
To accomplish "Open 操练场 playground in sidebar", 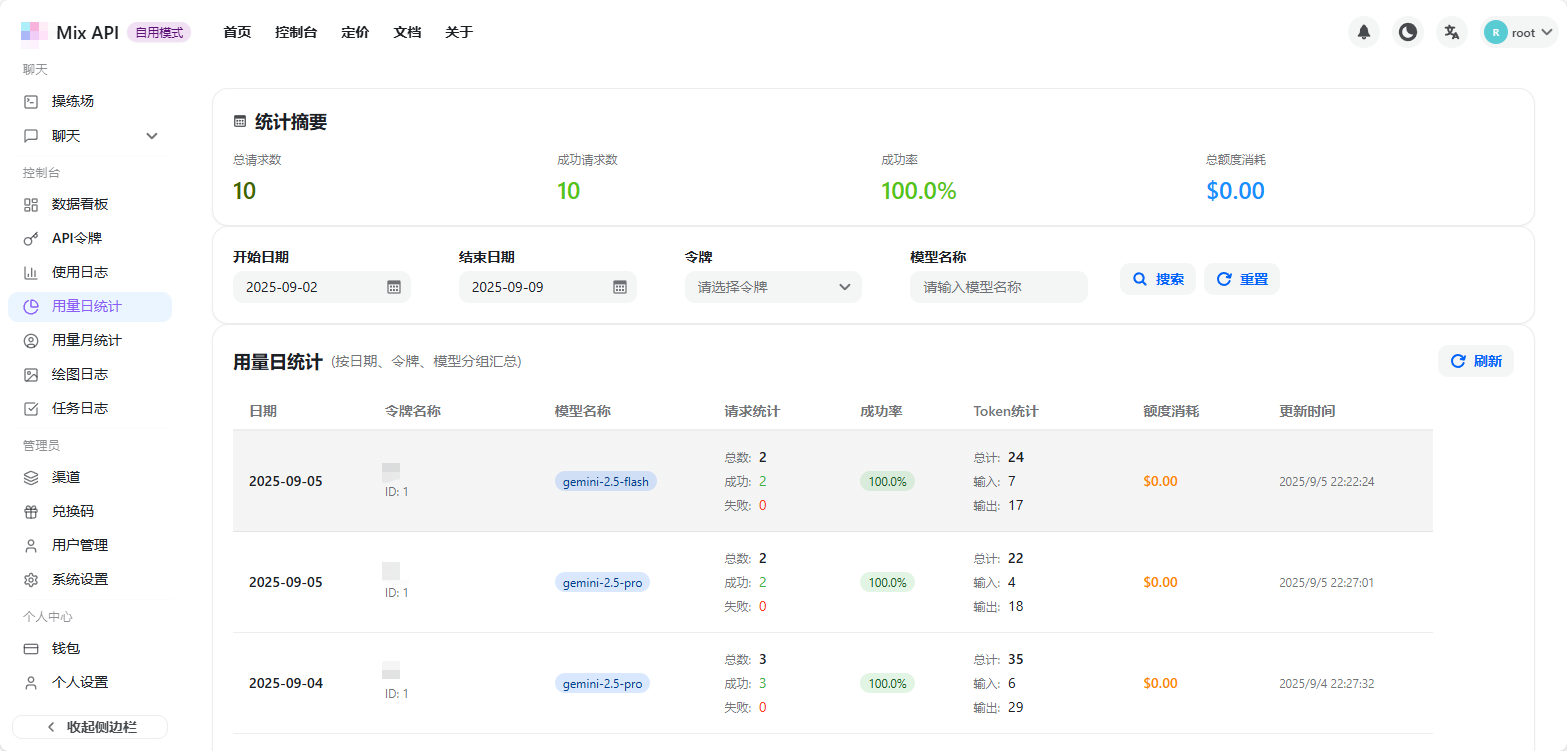I will [x=73, y=101].
